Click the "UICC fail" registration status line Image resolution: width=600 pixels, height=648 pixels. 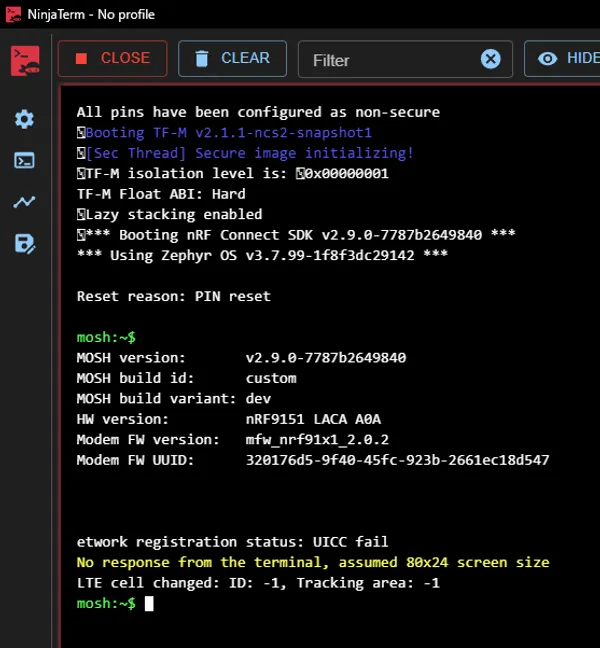[232, 542]
